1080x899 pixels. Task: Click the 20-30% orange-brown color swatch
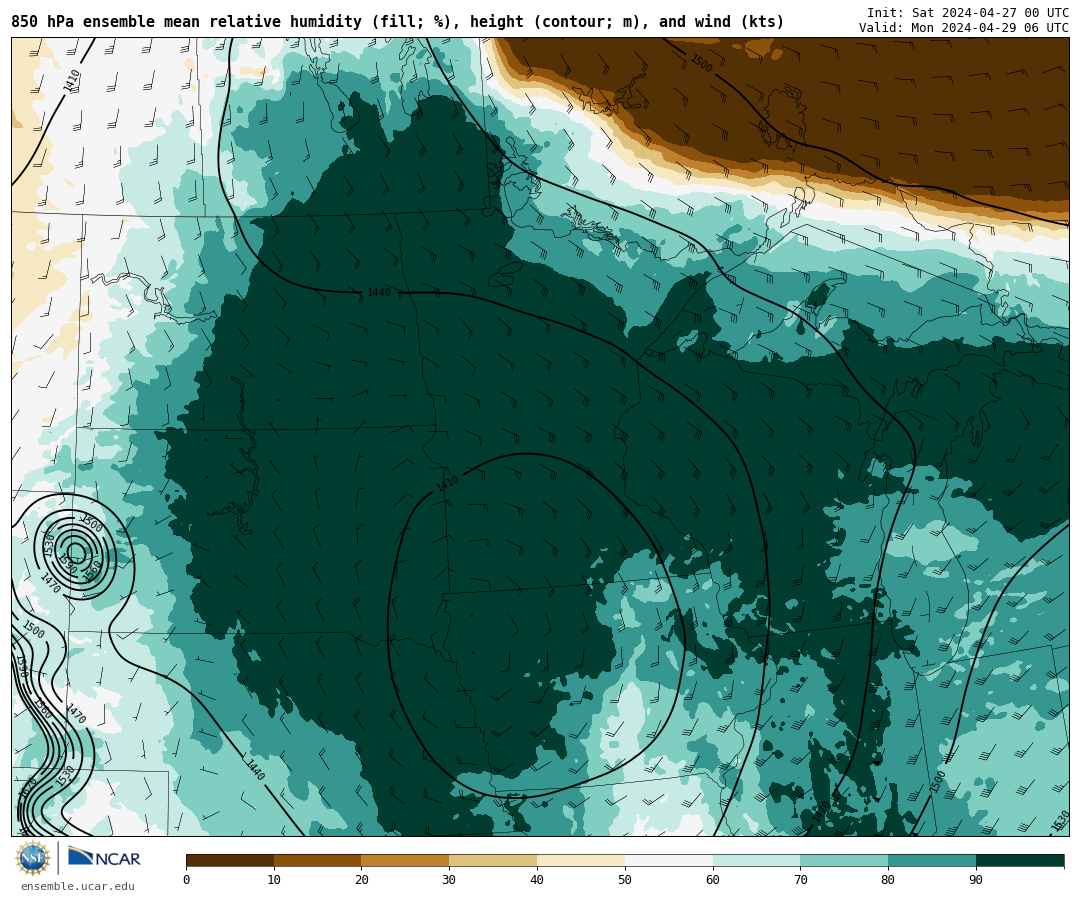[405, 860]
